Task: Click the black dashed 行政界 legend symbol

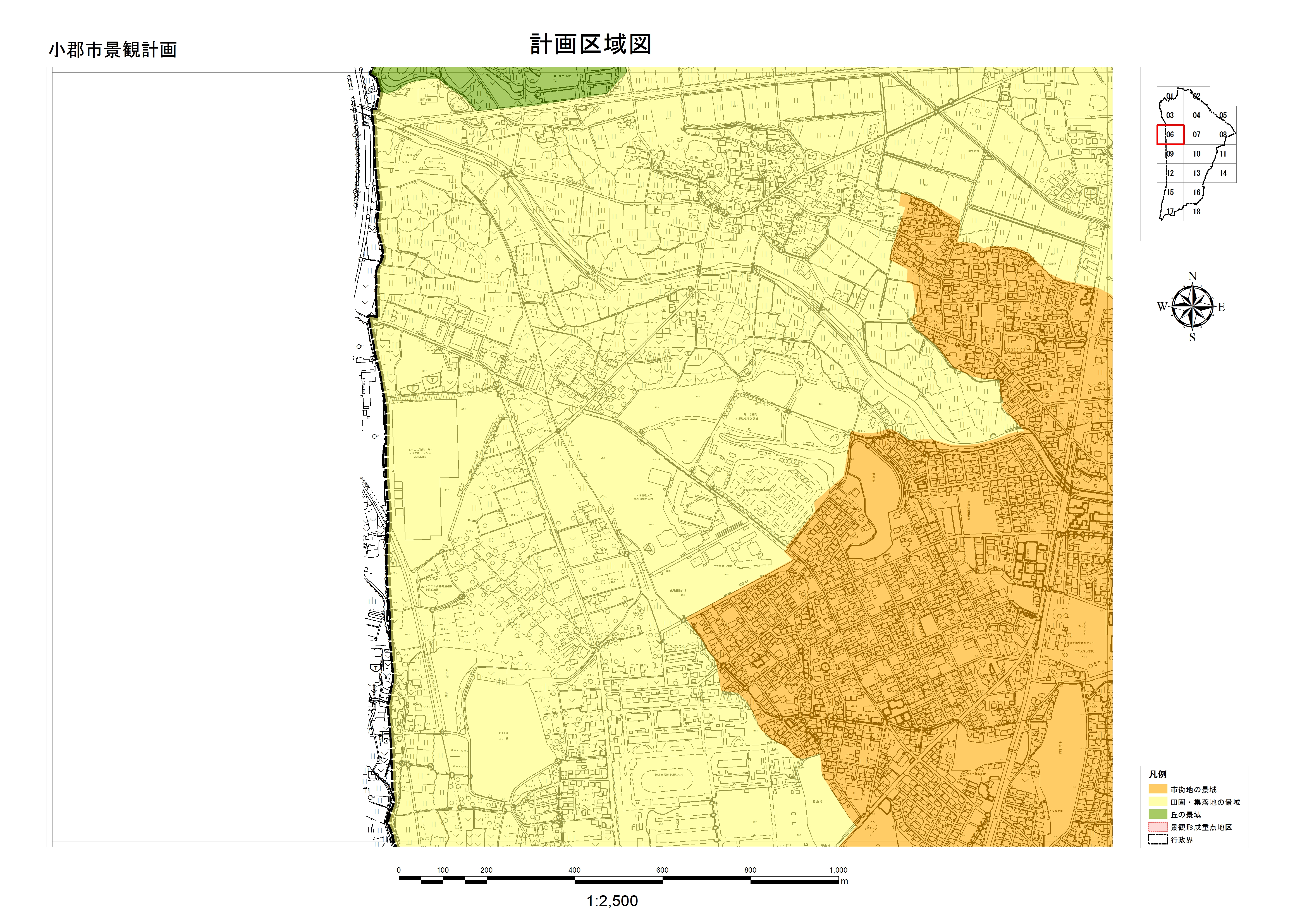Action: 1158,840
